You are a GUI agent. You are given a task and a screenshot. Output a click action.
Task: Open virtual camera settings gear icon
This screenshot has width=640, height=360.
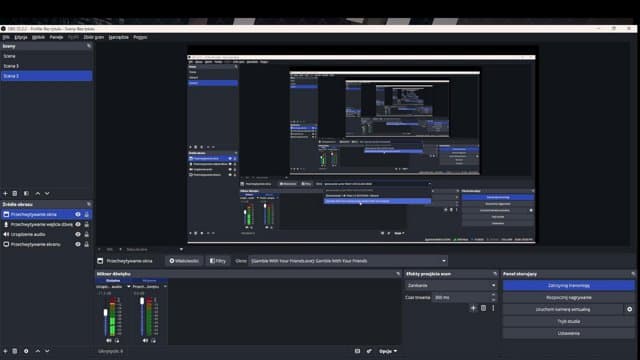pyautogui.click(x=629, y=309)
